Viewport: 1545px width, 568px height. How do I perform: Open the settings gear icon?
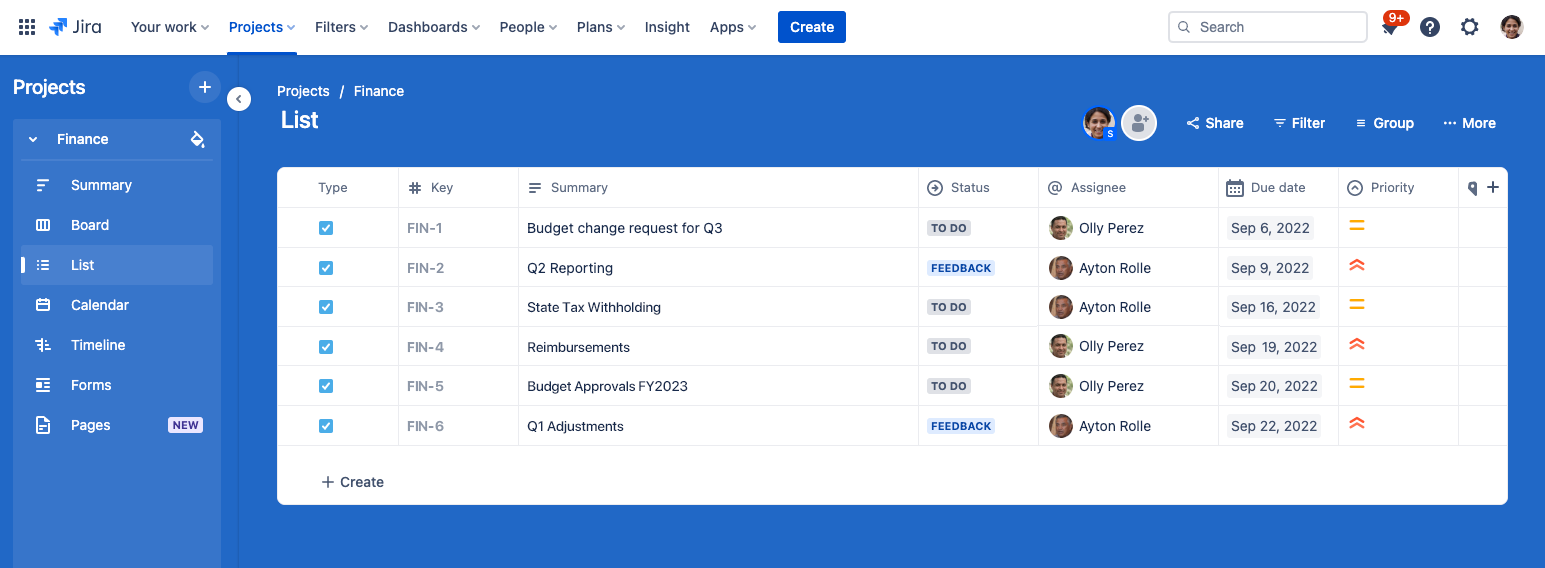click(x=1469, y=27)
